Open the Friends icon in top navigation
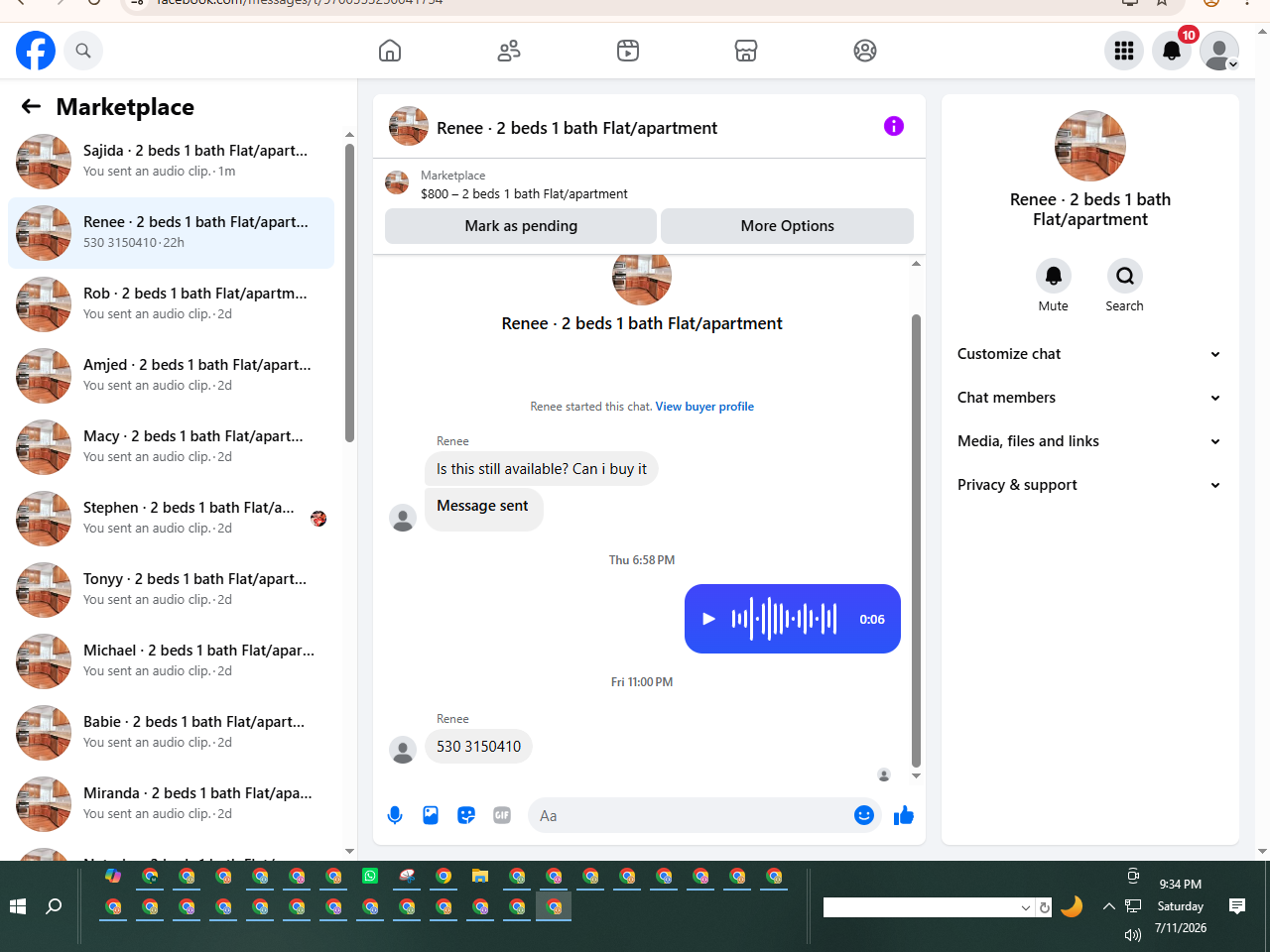Image resolution: width=1270 pixels, height=952 pixels. pos(509,51)
